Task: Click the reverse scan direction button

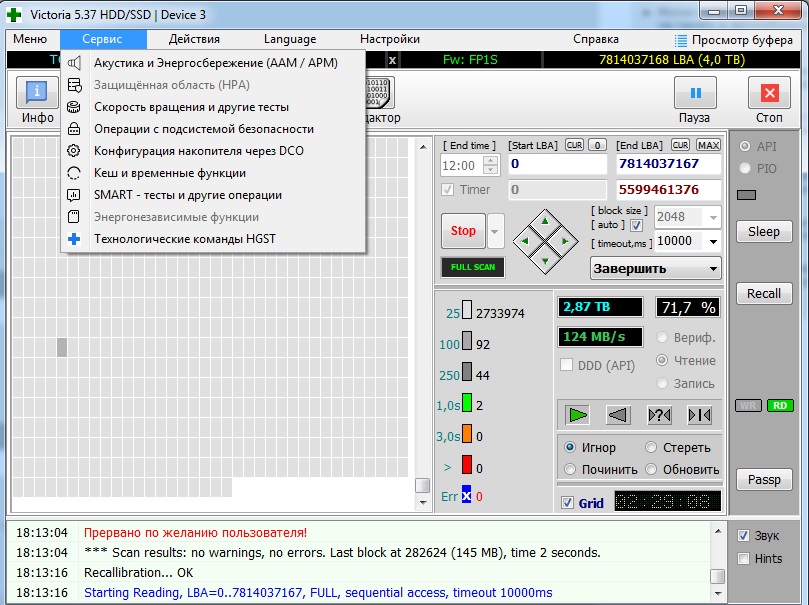Action: click(x=618, y=415)
